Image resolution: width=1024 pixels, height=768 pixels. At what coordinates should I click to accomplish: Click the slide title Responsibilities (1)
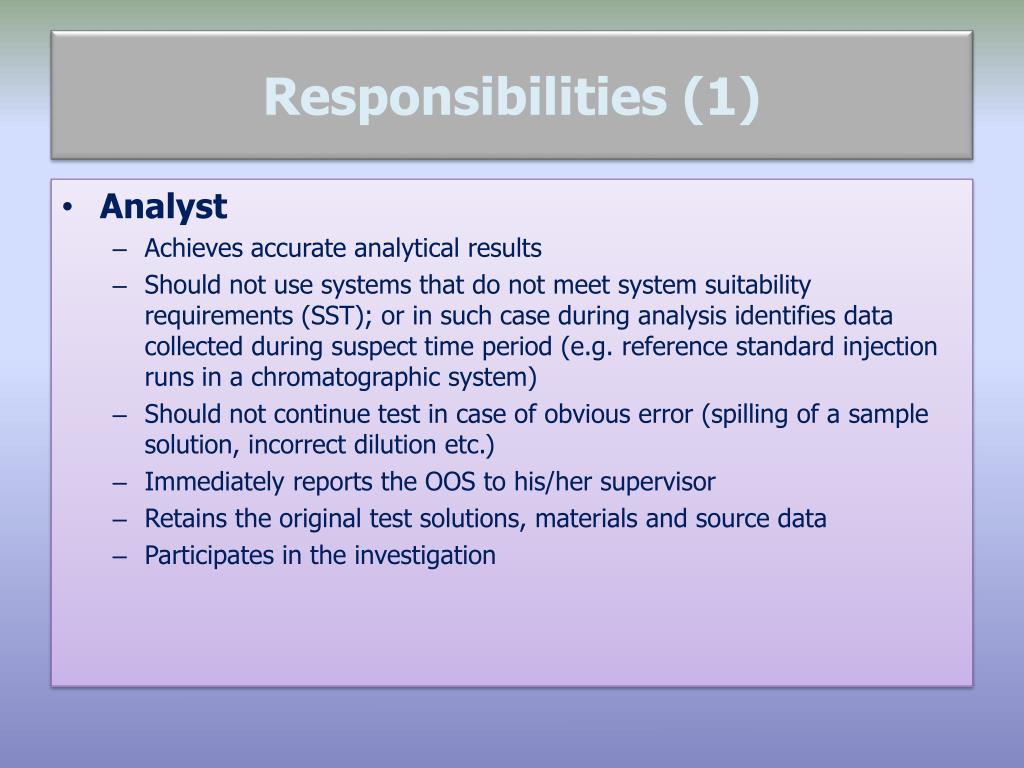click(511, 97)
